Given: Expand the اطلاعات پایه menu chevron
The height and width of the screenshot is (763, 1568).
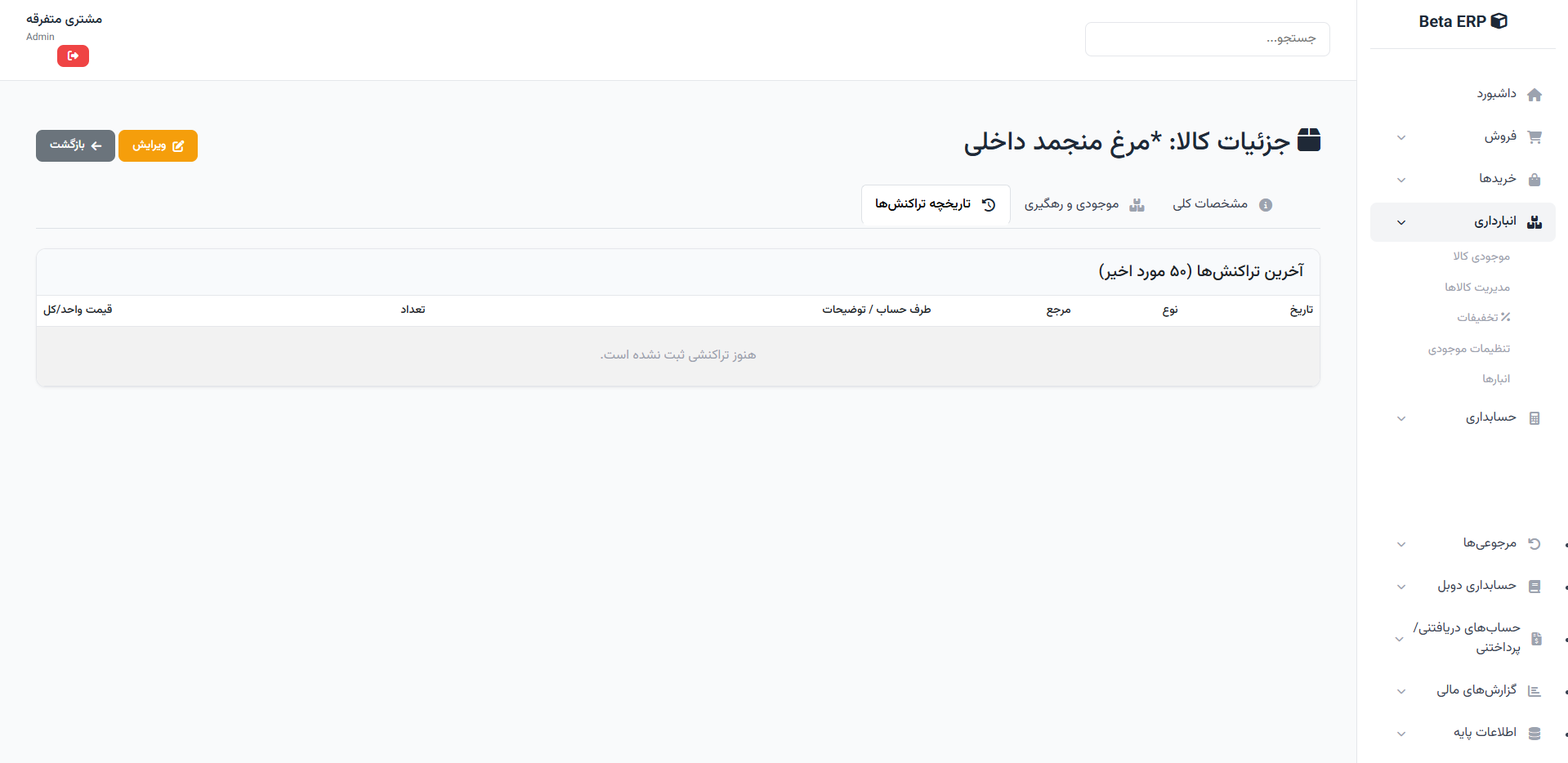Looking at the screenshot, I should [1401, 734].
